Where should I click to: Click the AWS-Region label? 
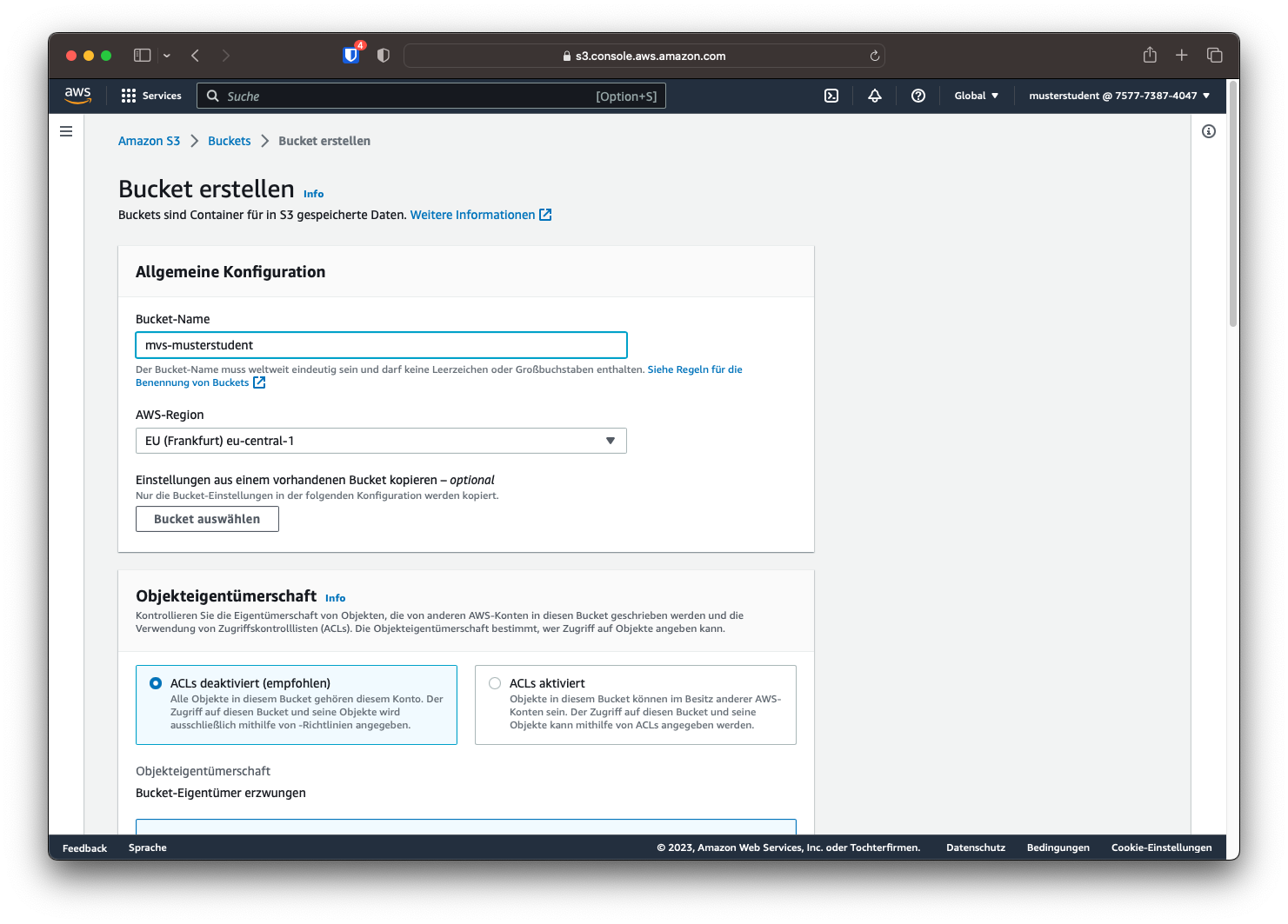170,415
